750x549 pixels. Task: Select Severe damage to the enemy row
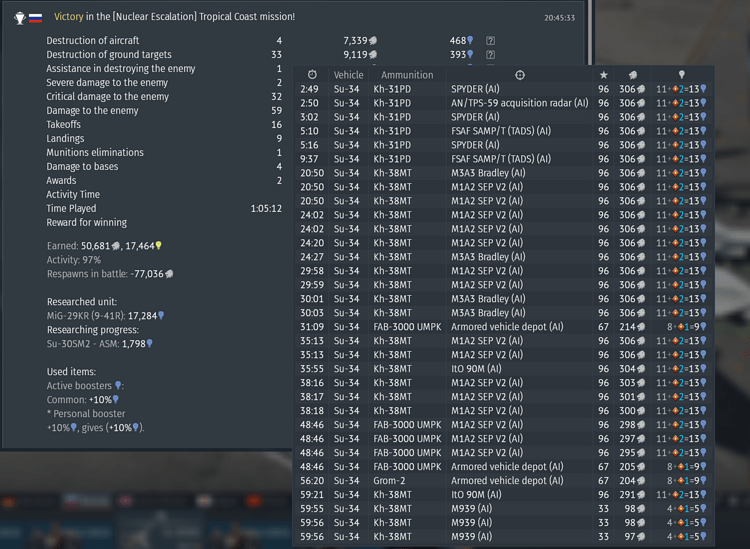coord(164,82)
